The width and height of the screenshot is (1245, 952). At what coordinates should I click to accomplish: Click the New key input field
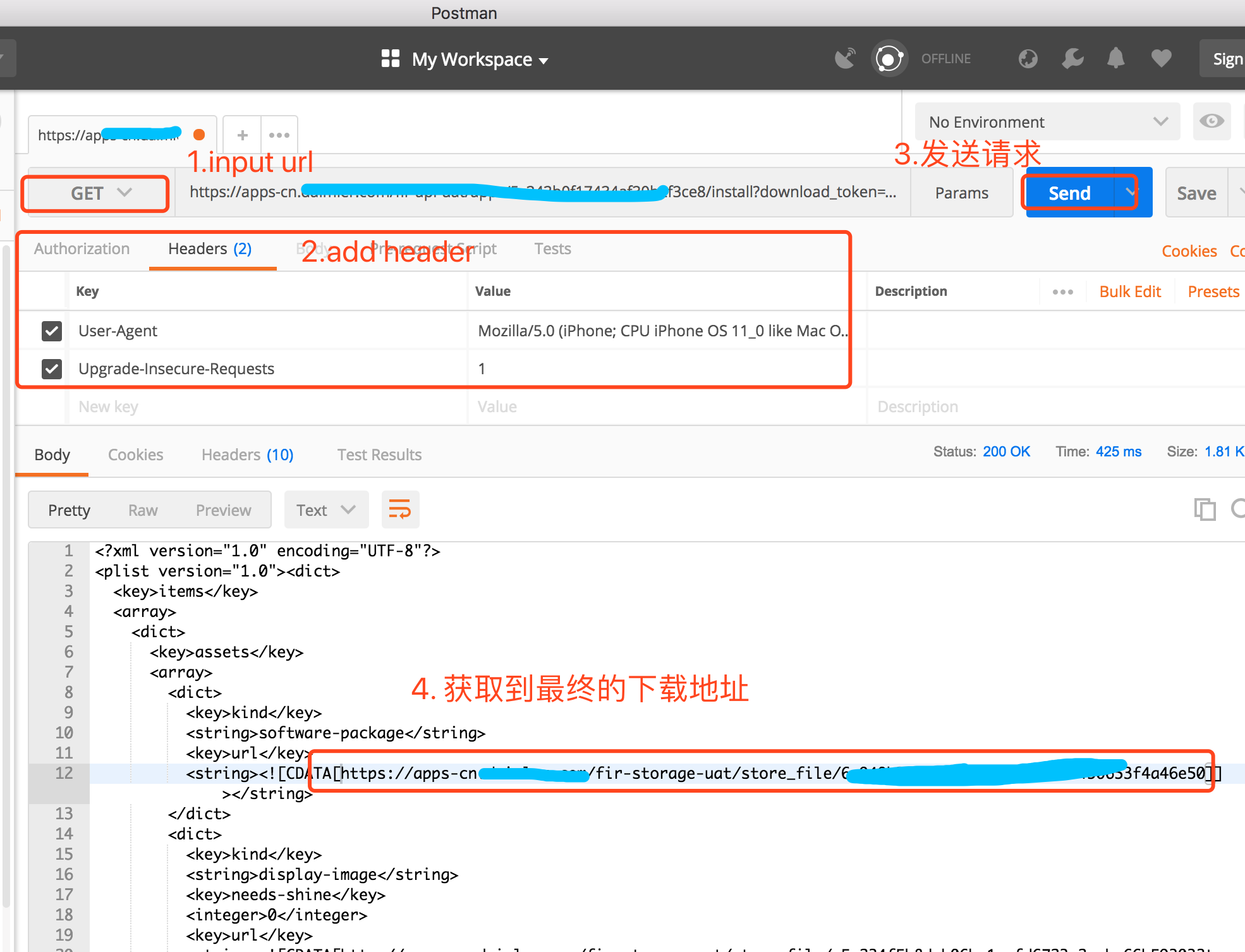click(x=268, y=406)
